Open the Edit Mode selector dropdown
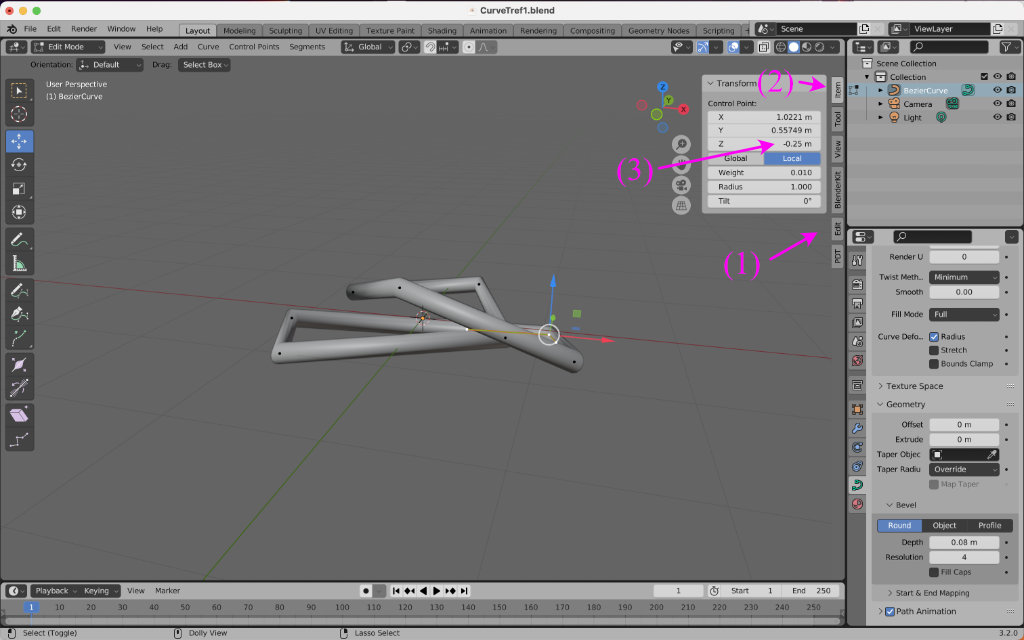 [69, 47]
